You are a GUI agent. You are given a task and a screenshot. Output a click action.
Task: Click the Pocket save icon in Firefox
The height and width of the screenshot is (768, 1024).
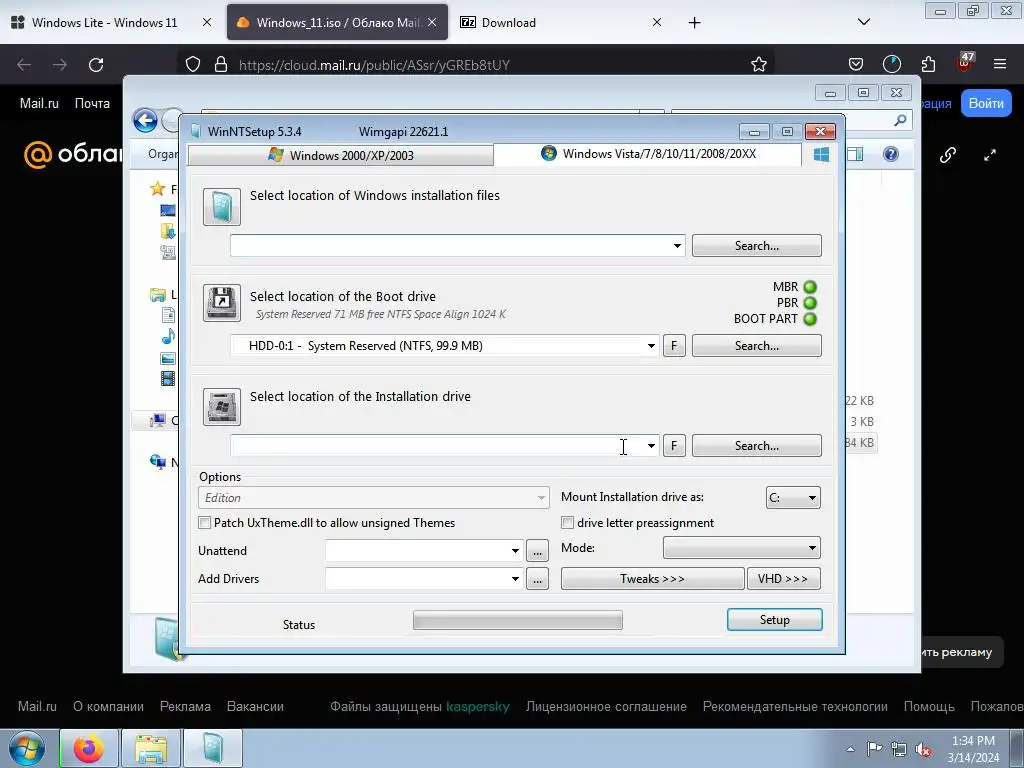click(856, 64)
